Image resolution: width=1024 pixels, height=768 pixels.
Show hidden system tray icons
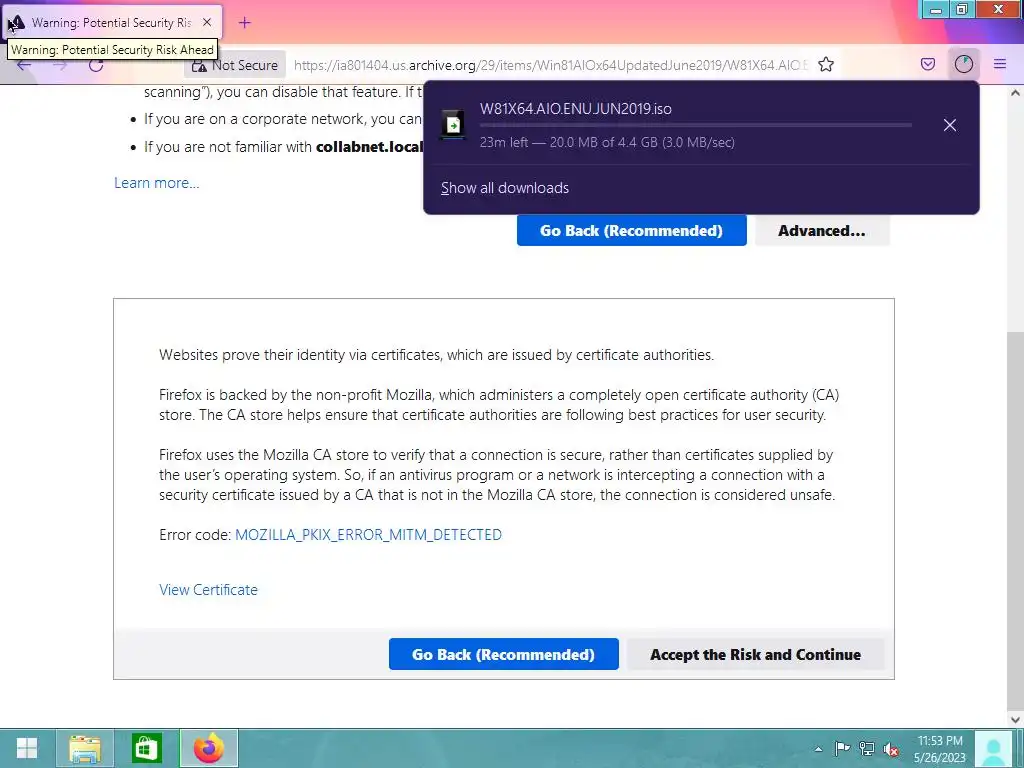[x=818, y=749]
